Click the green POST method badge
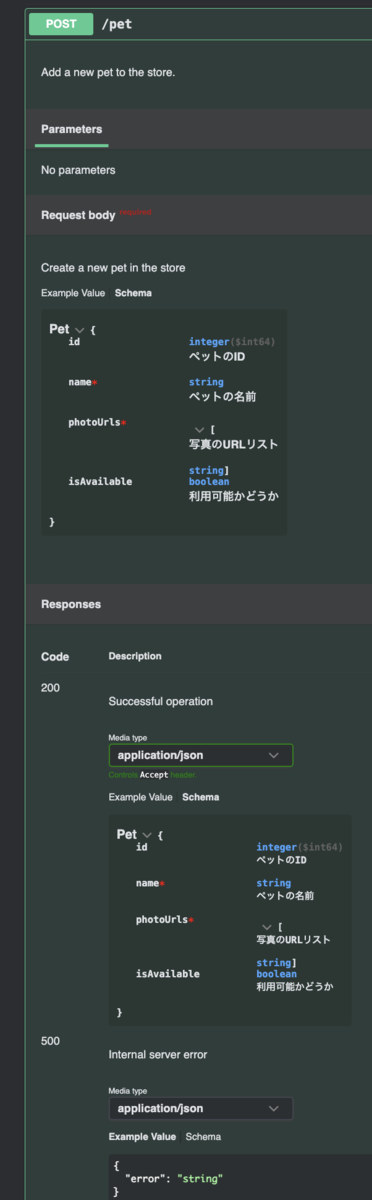 61,24
